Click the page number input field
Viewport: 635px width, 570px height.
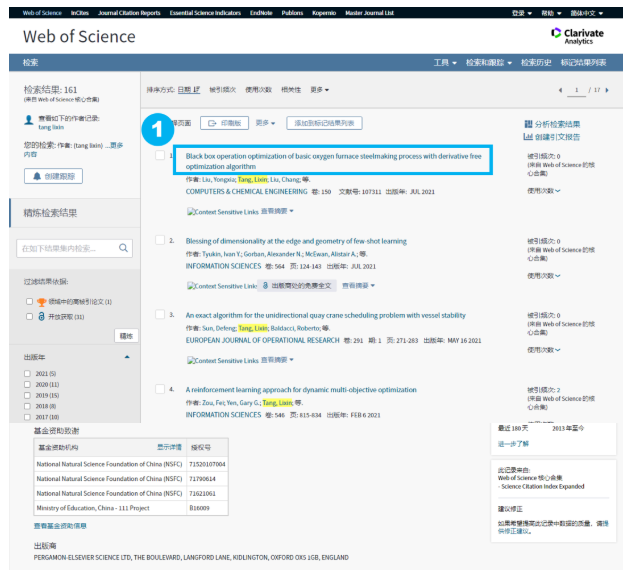pyautogui.click(x=576, y=90)
